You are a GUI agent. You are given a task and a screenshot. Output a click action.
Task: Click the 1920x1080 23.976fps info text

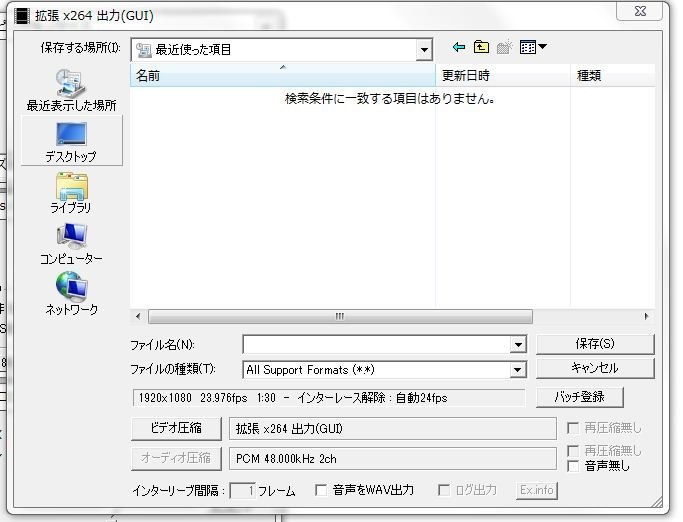coord(293,398)
